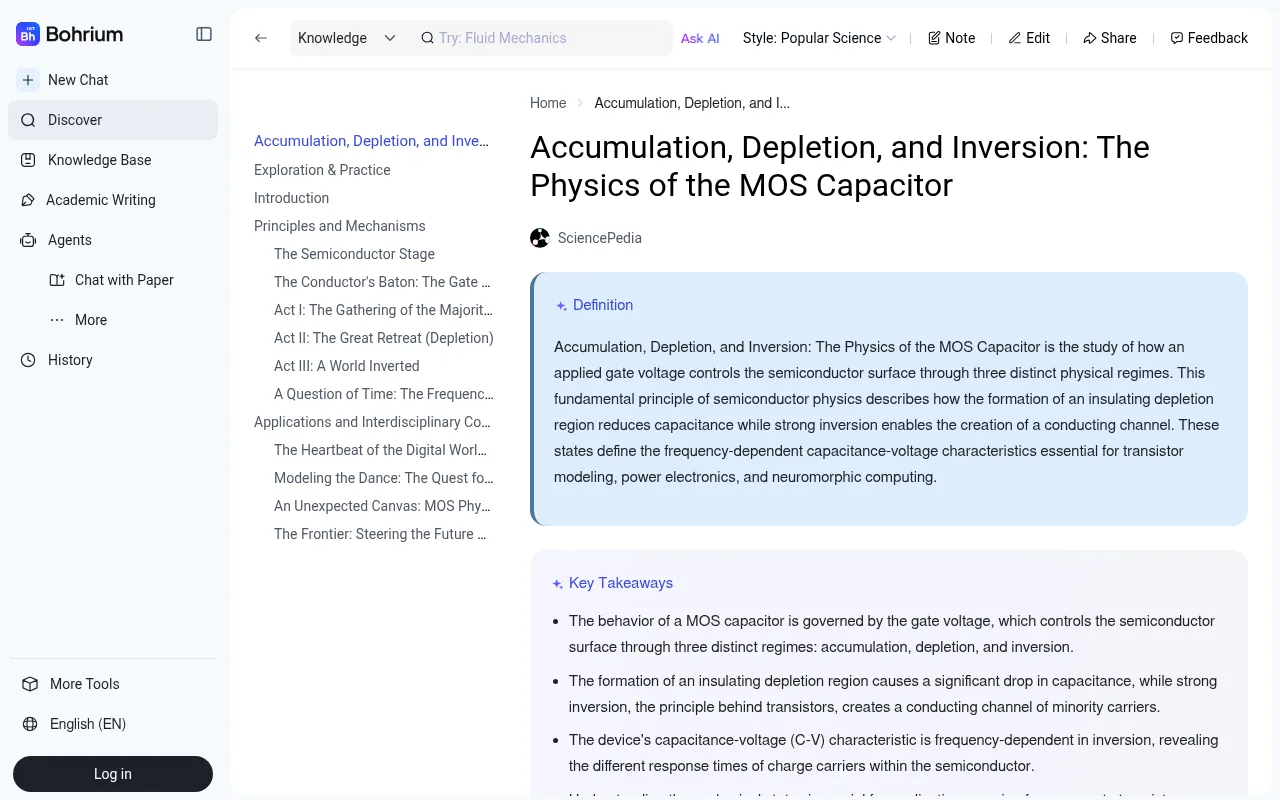1280x800 pixels.
Task: Select The Conductor's Baton outline entry
Action: [383, 282]
